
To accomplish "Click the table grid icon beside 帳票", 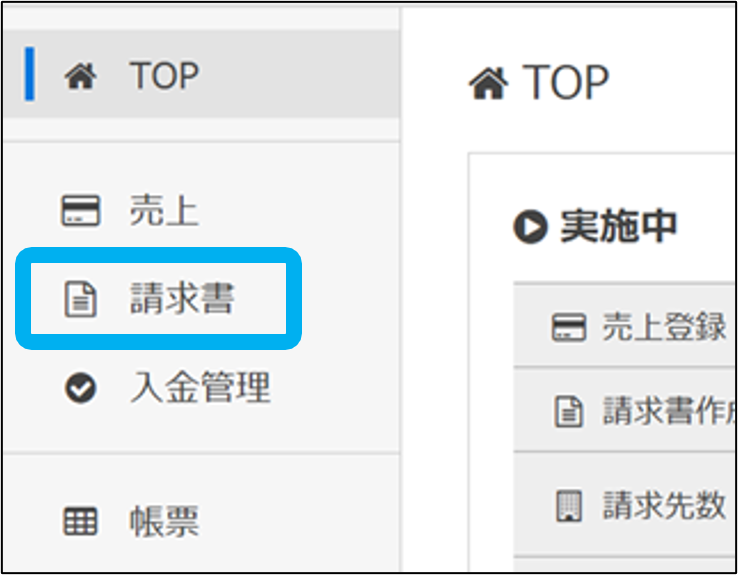I will click(x=80, y=521).
